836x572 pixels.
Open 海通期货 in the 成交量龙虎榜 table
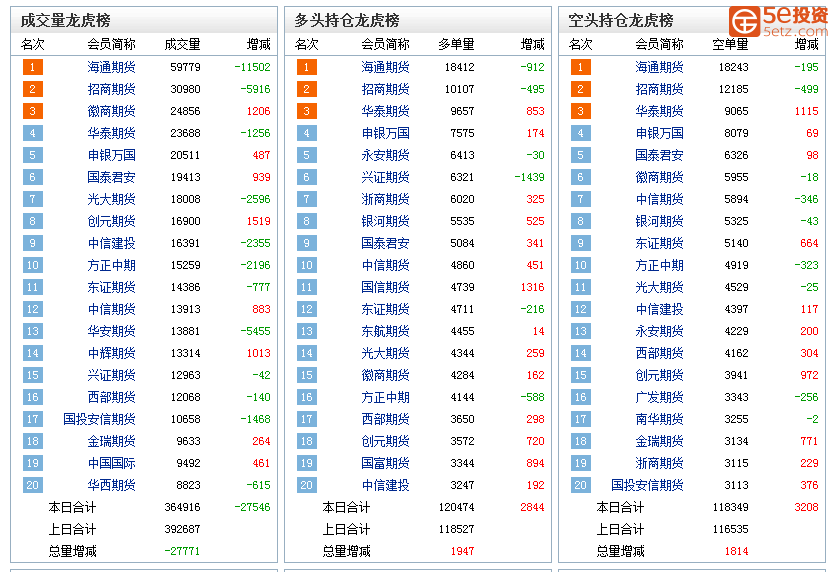coord(111,67)
